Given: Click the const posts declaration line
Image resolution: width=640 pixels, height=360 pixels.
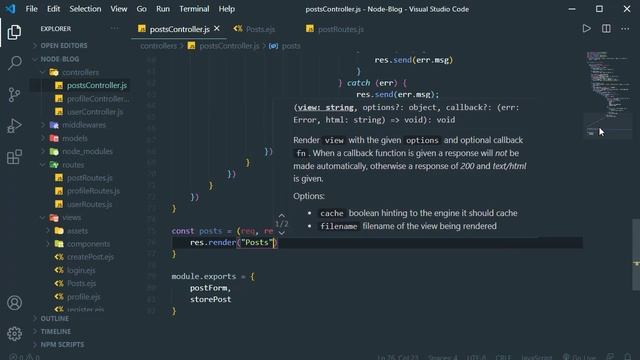Looking at the screenshot, I should pyautogui.click(x=222, y=231).
